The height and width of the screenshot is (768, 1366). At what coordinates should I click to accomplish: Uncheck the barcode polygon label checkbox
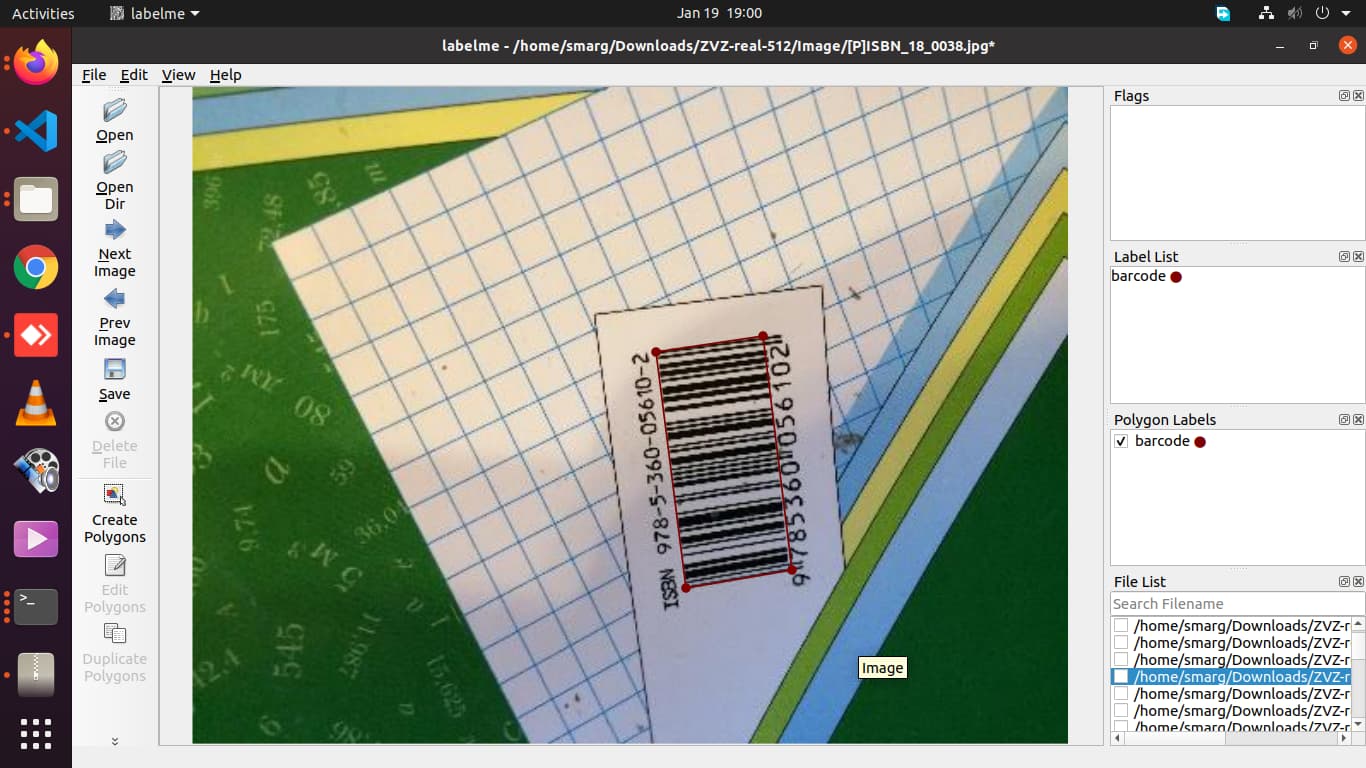1121,441
